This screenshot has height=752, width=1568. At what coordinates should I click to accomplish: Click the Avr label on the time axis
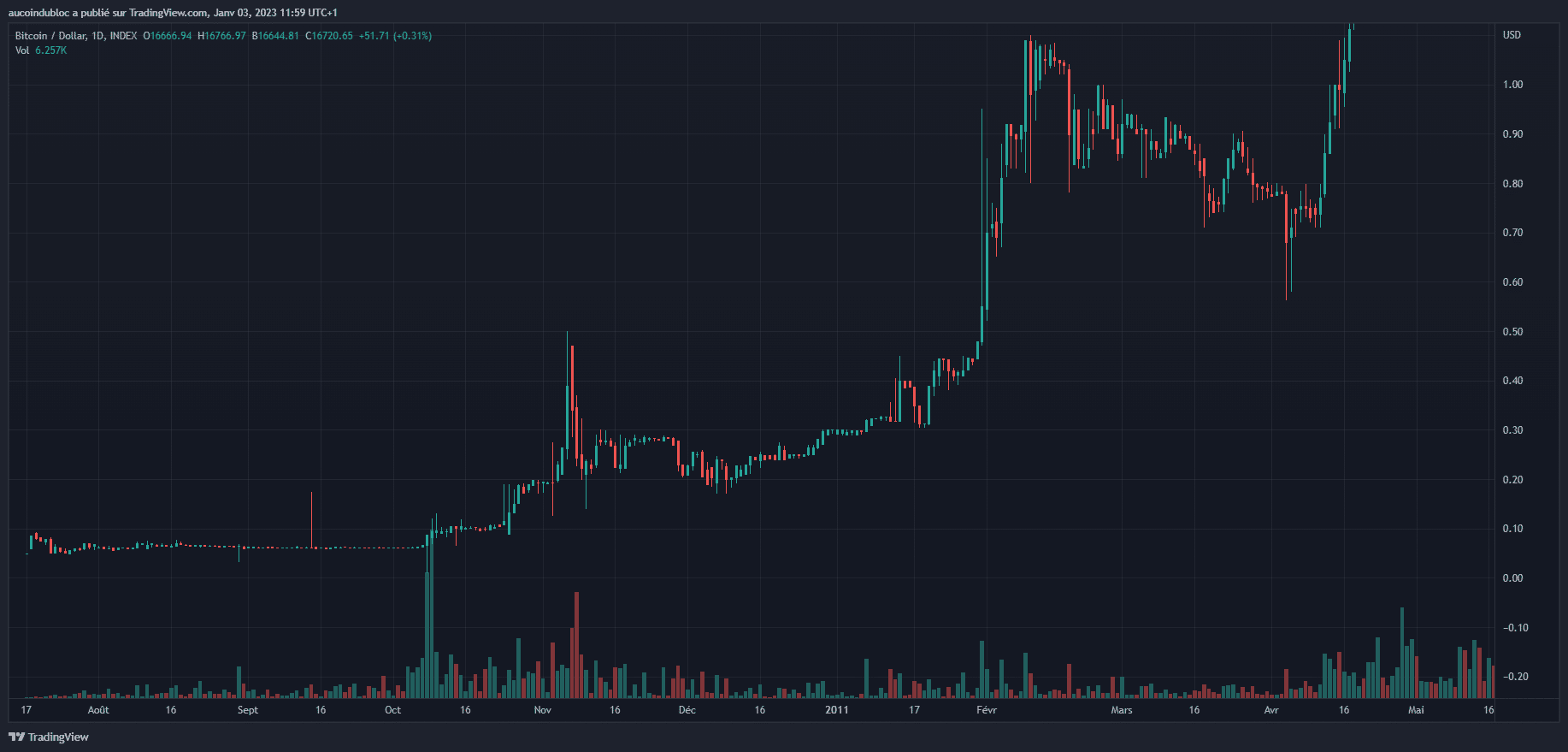(1271, 710)
